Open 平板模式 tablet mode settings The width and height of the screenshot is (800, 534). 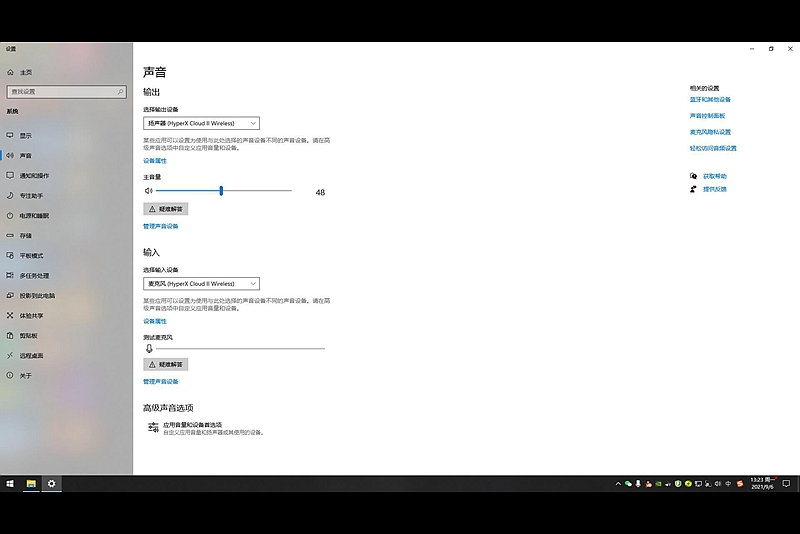click(31, 256)
